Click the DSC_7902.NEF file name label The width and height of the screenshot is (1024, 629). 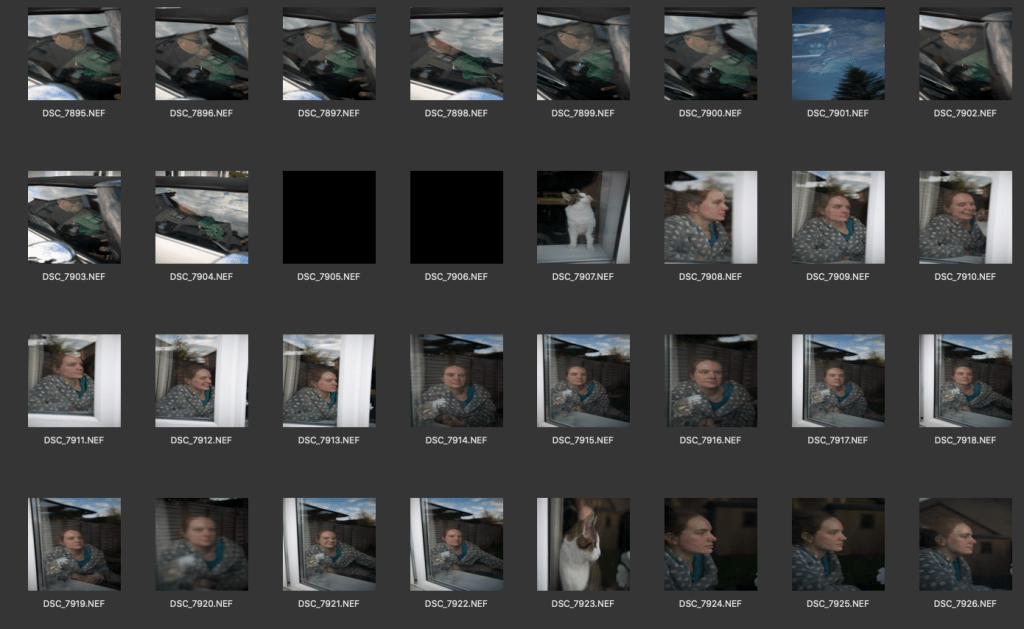[965, 114]
